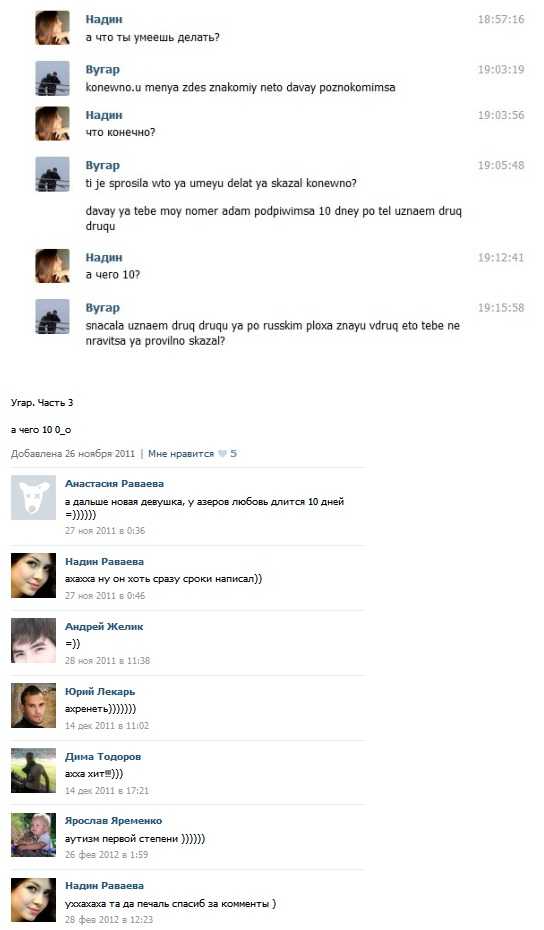Open Ярослав Яременко profile link
Image resolution: width=544 pixels, height=930 pixels.
pos(113,821)
